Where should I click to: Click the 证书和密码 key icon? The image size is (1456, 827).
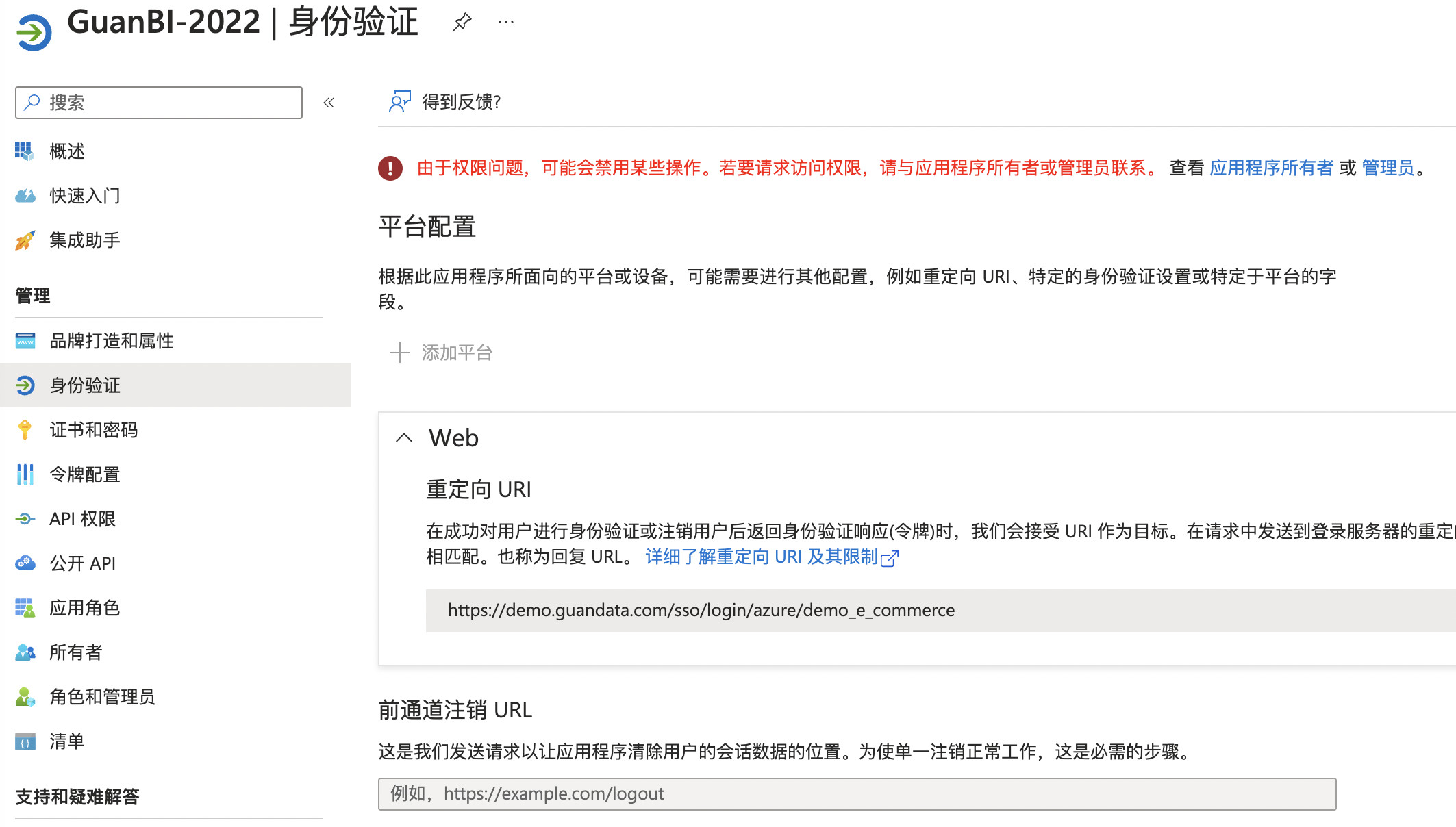(25, 430)
